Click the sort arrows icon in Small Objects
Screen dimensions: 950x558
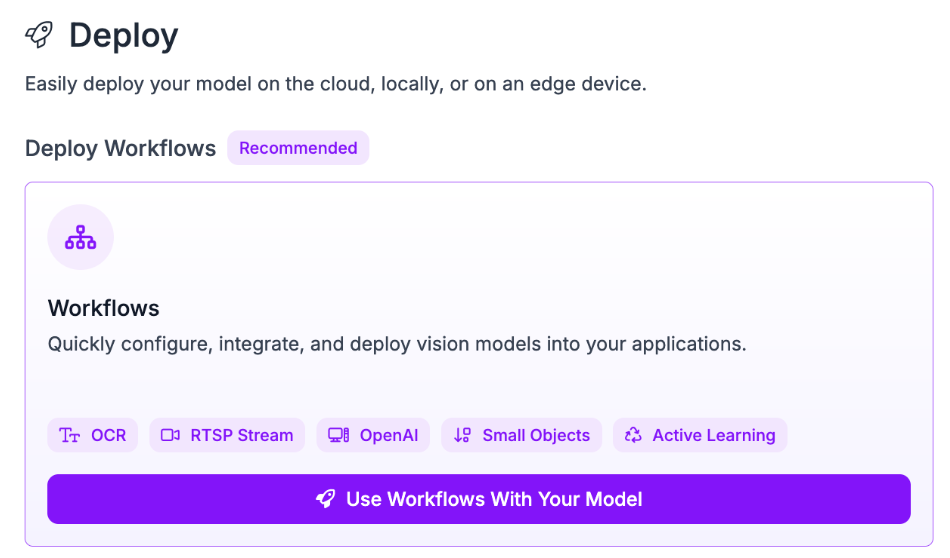462,435
